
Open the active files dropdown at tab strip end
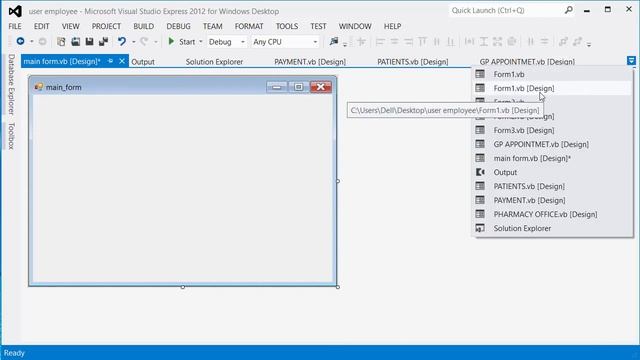coord(631,61)
